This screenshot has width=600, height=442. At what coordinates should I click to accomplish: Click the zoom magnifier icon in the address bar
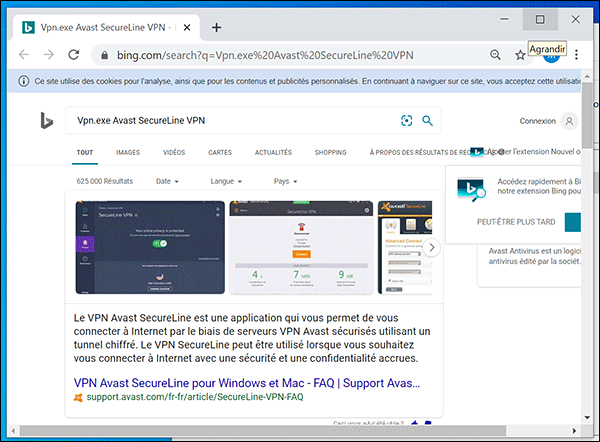point(495,55)
